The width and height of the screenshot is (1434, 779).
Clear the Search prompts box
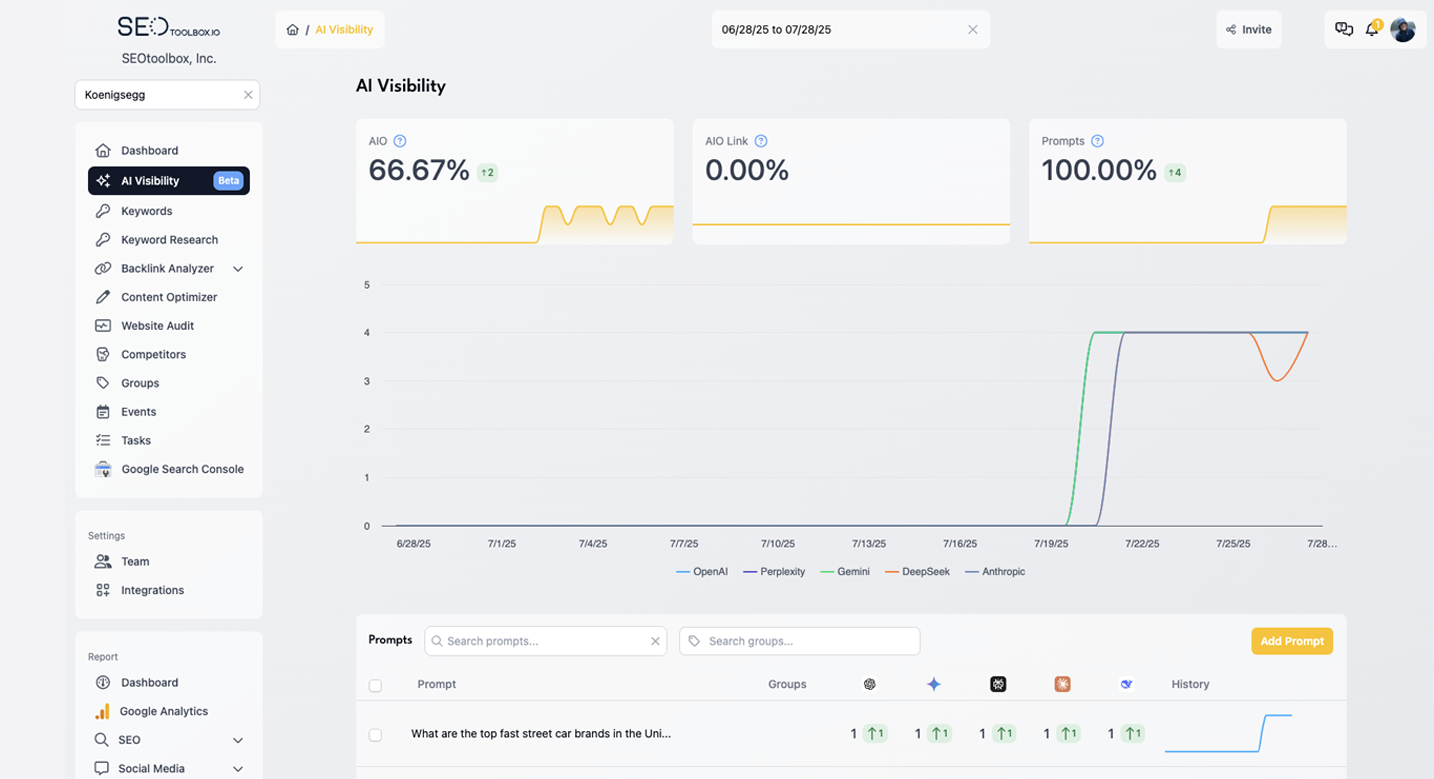pyautogui.click(x=656, y=641)
